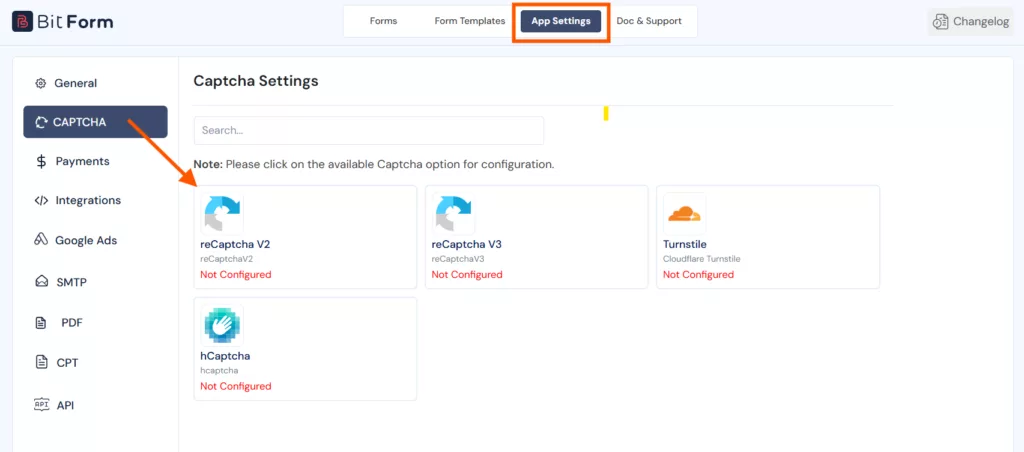Click the SMTP envelope icon
This screenshot has width=1024, height=452.
point(42,282)
